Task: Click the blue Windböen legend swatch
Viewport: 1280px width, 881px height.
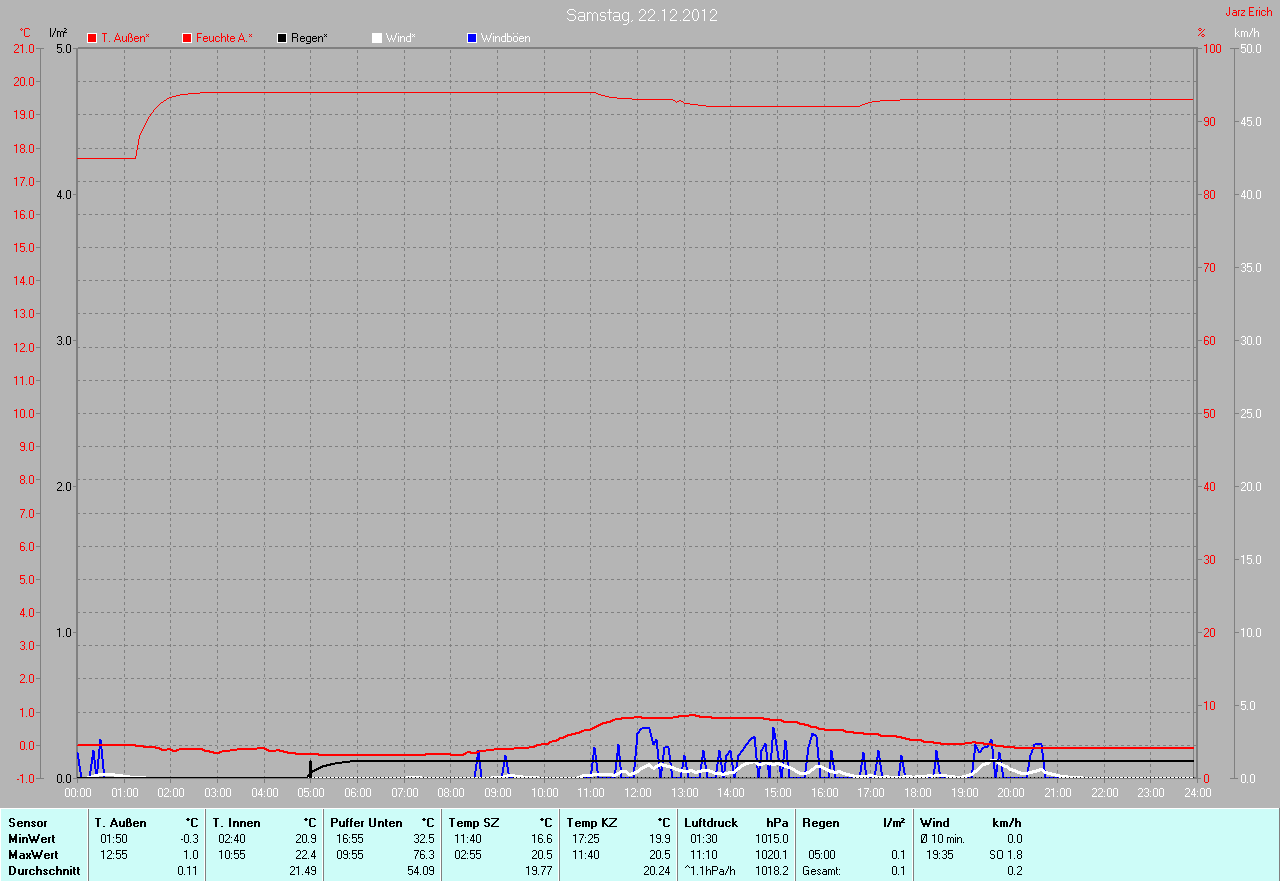Action: point(472,38)
